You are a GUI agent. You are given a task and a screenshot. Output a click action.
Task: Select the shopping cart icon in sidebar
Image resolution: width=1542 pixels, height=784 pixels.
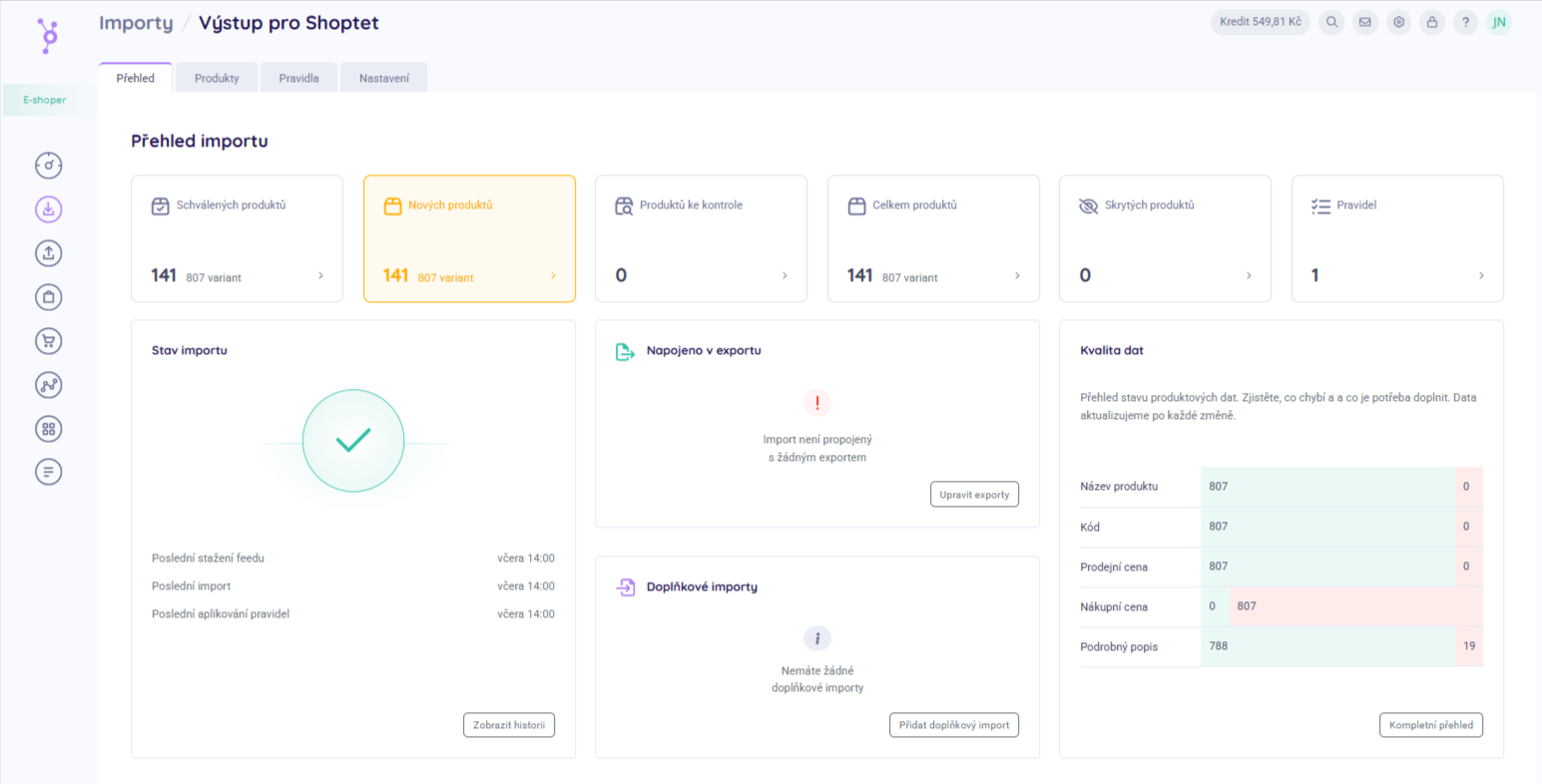pyautogui.click(x=48, y=341)
